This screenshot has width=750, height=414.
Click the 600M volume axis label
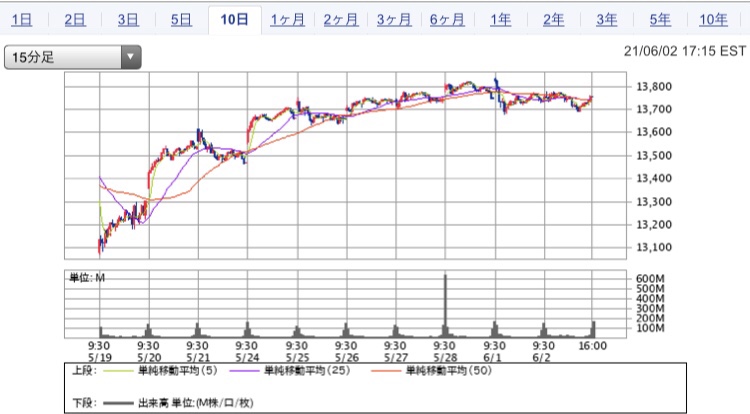tap(650, 279)
